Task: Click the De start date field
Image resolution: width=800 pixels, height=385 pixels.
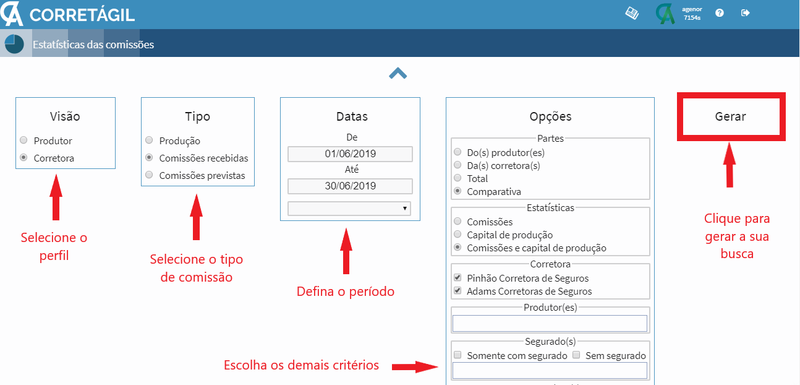Action: point(350,154)
